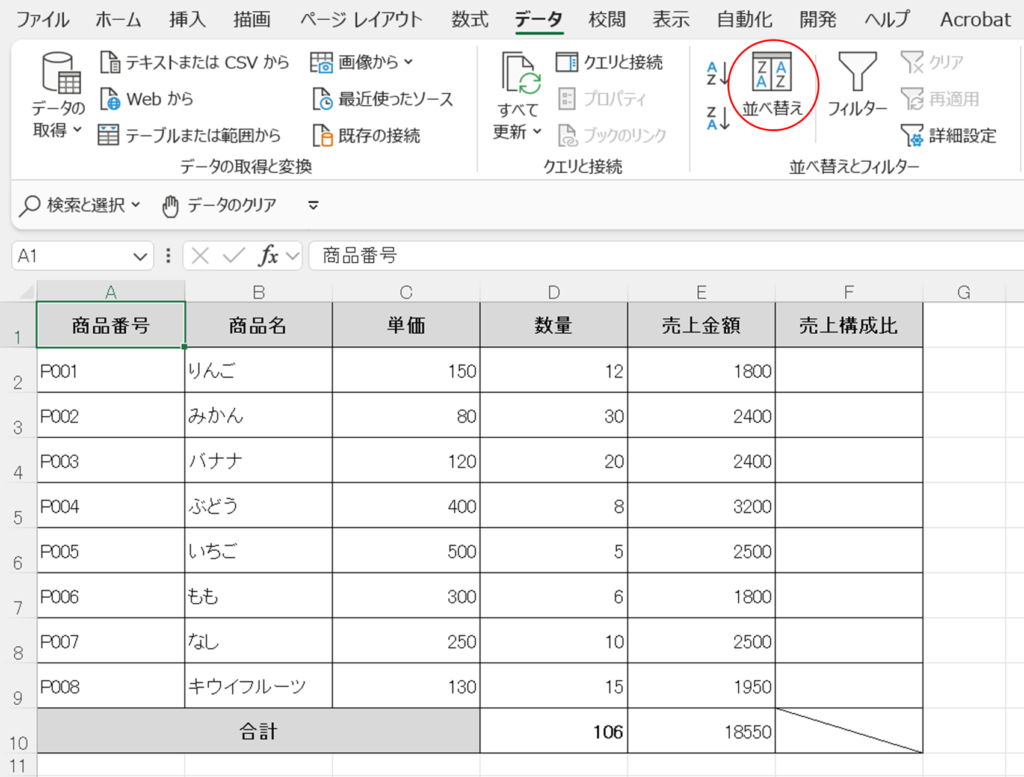Open Queries and Connections (クエリと接続)
Viewport: 1024px width, 777px height.
point(609,62)
